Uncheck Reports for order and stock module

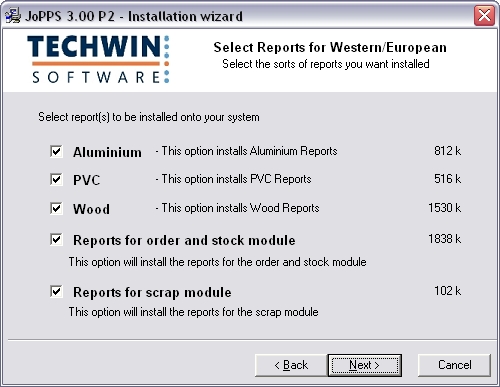[56, 239]
